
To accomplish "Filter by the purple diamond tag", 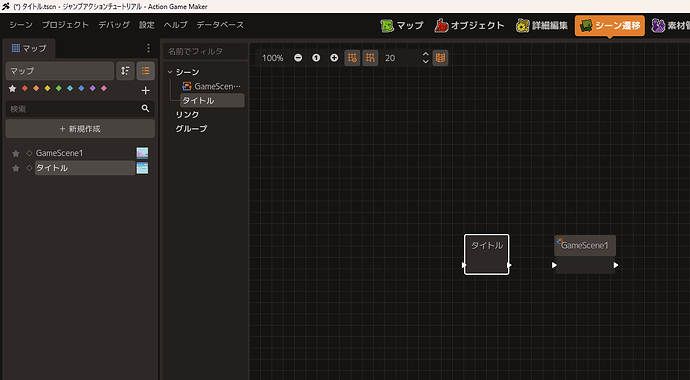I will pyautogui.click(x=92, y=88).
